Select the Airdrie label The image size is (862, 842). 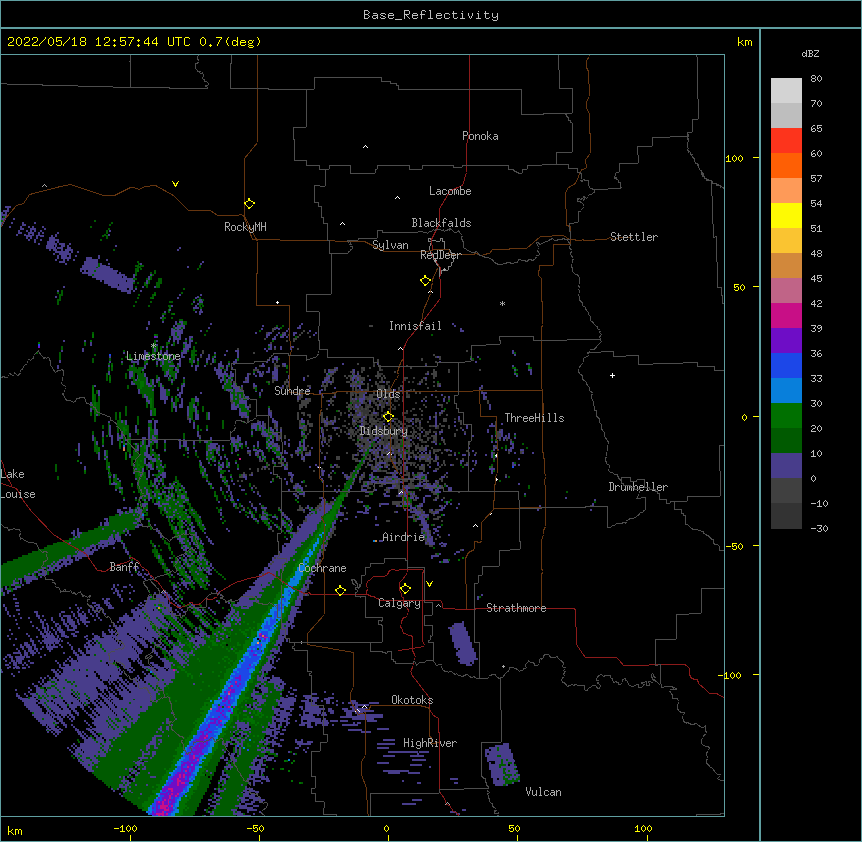(x=404, y=537)
